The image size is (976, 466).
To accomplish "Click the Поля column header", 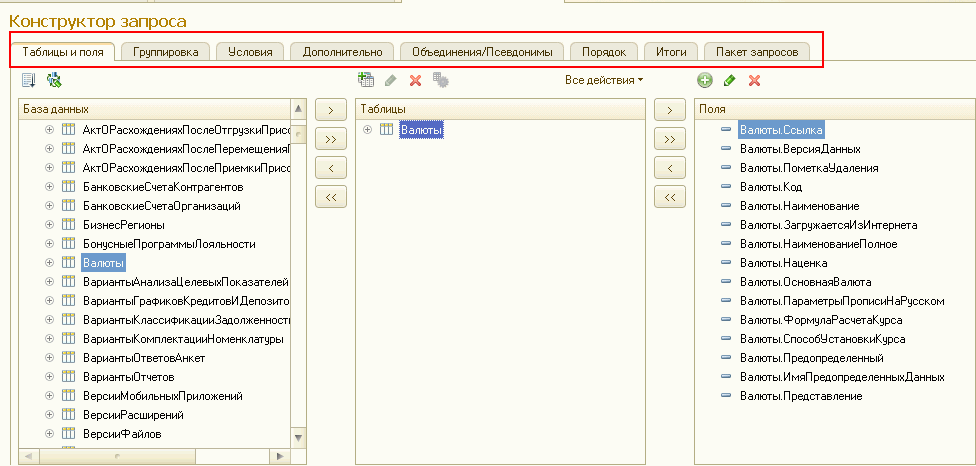I will (x=835, y=109).
